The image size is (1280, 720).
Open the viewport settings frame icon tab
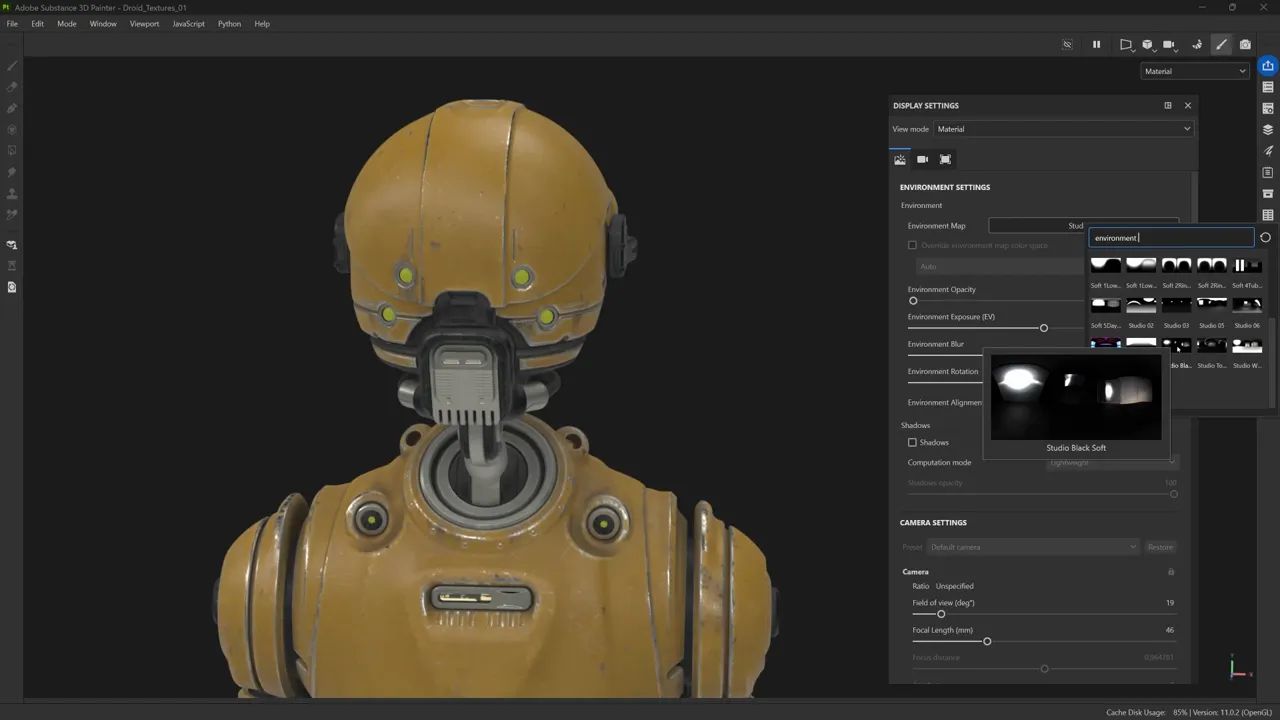pyautogui.click(x=945, y=159)
